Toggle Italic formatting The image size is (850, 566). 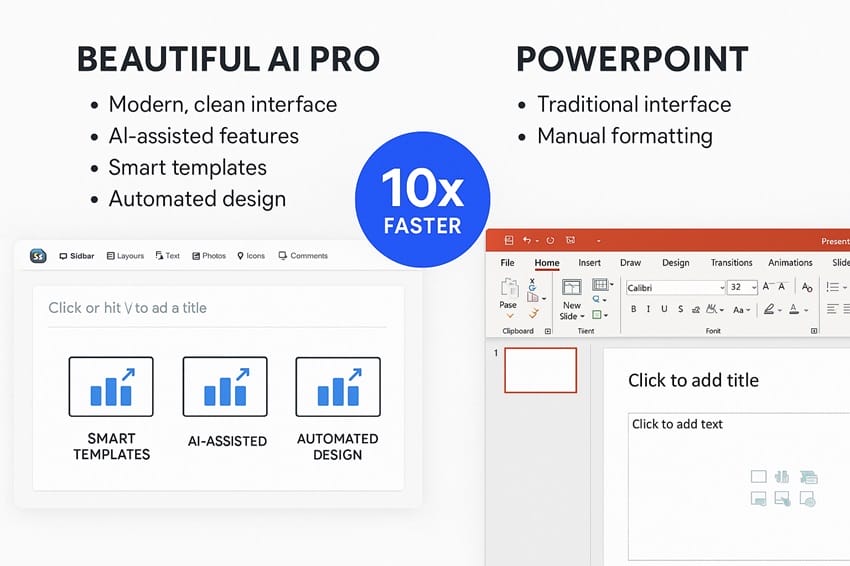point(648,309)
